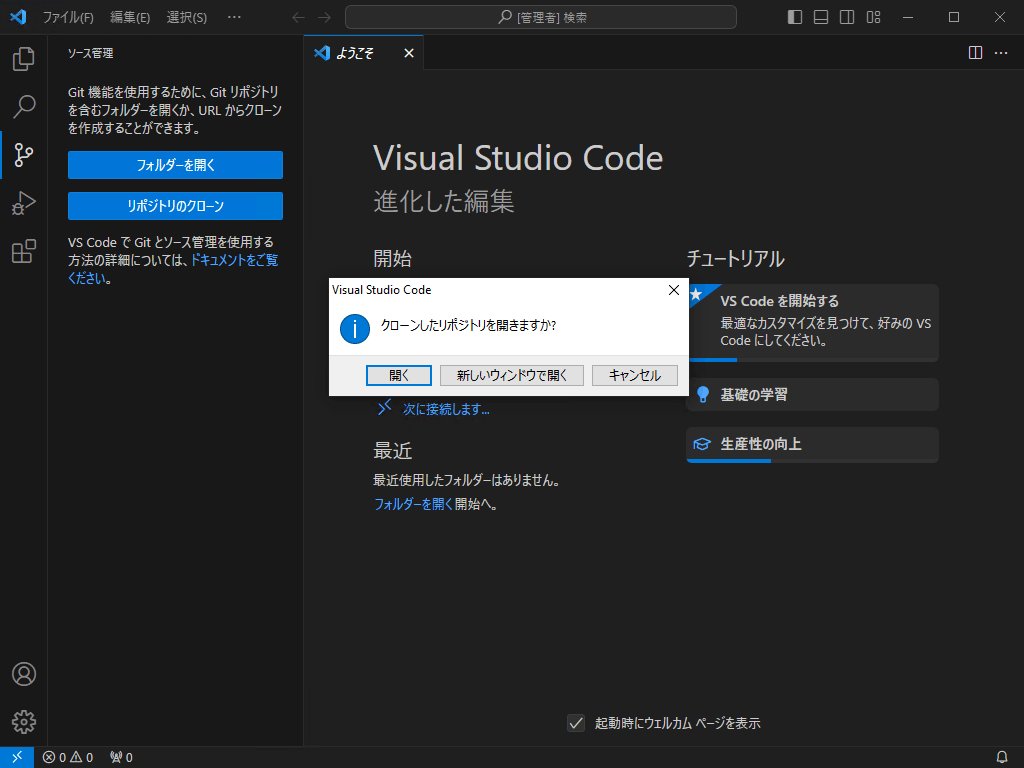Select the Source Control branch icon

click(x=24, y=155)
